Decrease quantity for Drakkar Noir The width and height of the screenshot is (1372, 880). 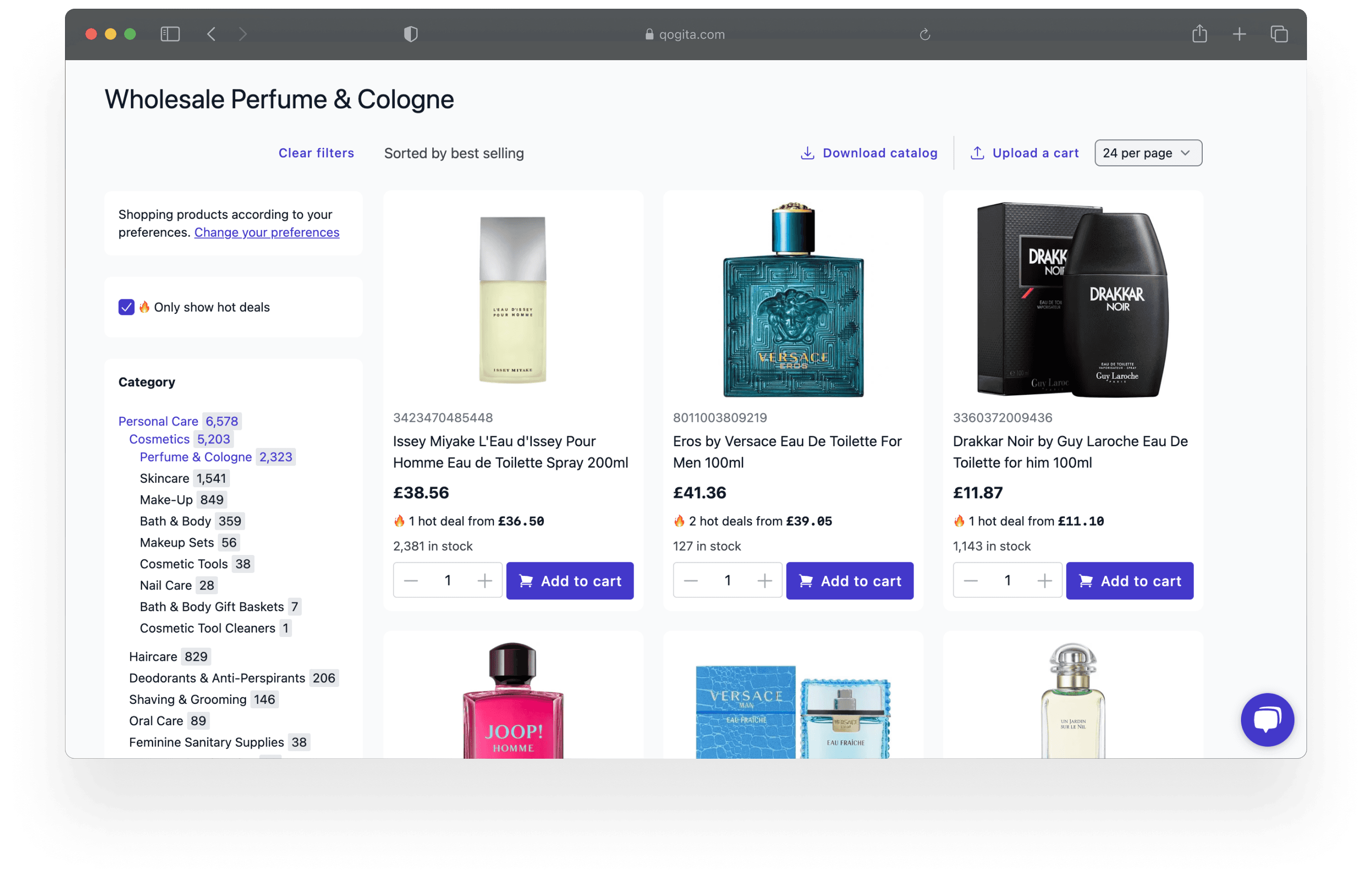970,581
